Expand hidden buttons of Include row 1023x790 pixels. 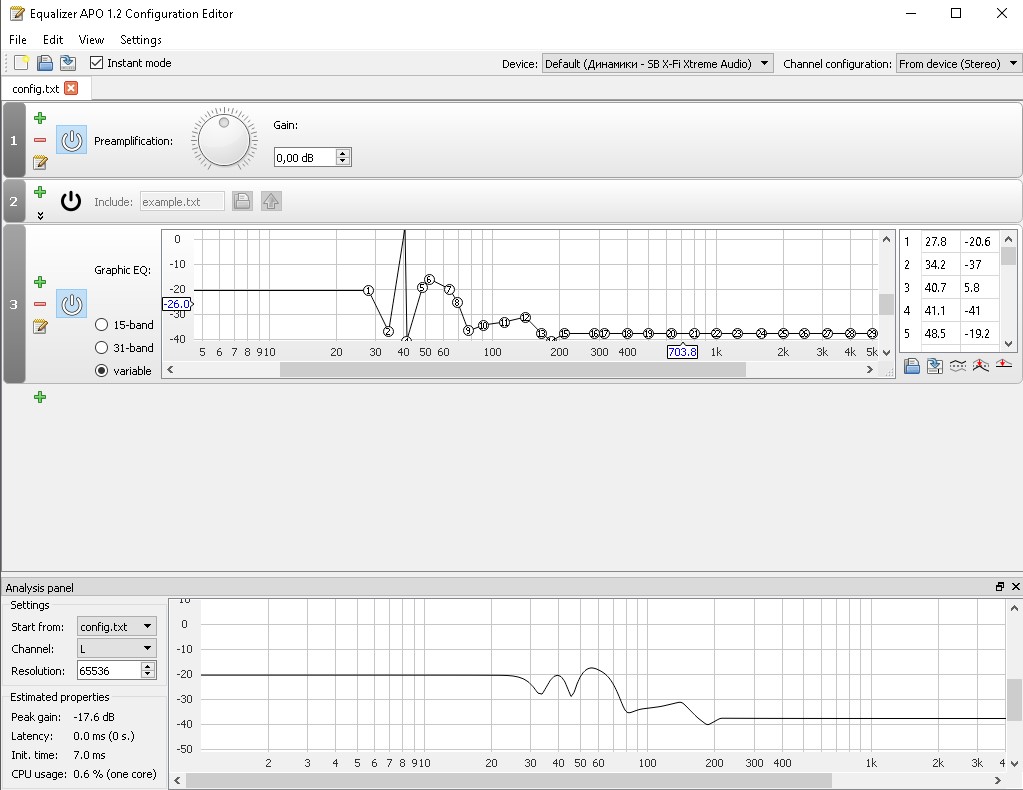[40, 215]
